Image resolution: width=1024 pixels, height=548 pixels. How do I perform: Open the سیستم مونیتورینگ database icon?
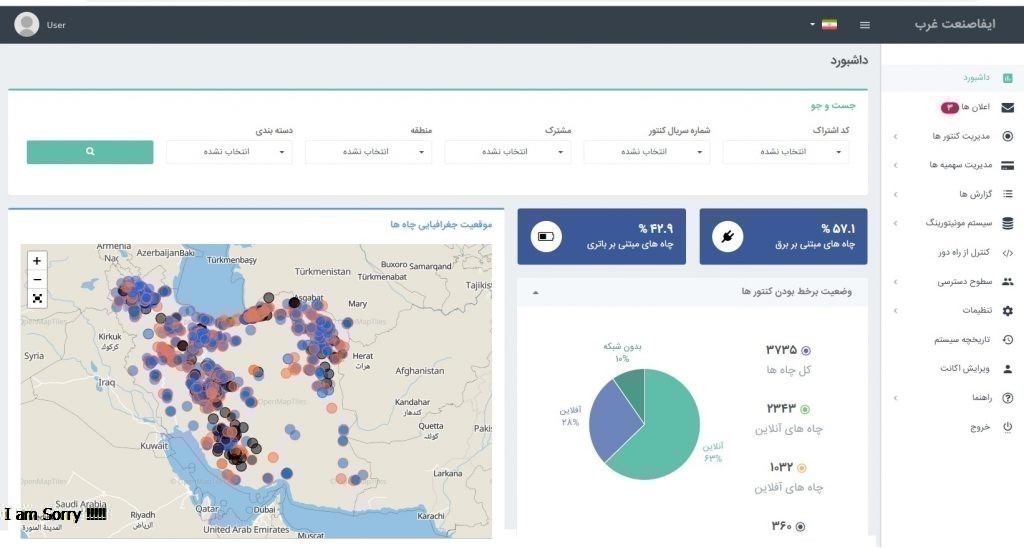pyautogui.click(x=1008, y=223)
